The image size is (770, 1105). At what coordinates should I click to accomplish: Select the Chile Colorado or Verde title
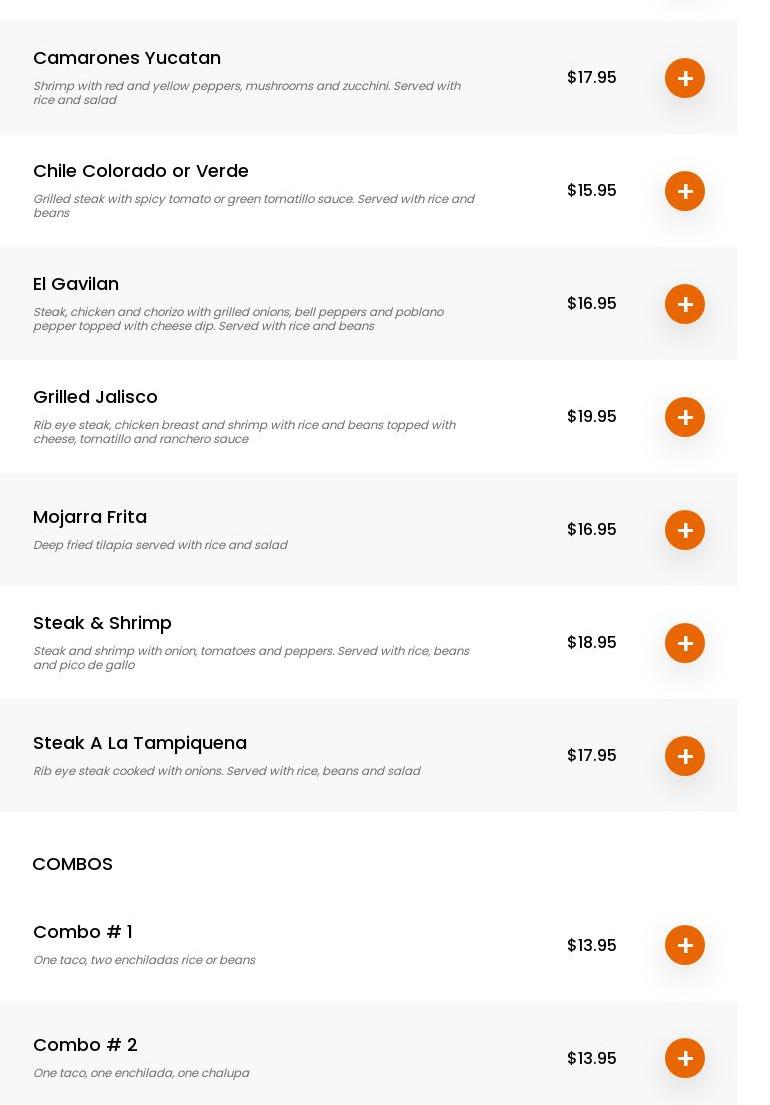(141, 171)
